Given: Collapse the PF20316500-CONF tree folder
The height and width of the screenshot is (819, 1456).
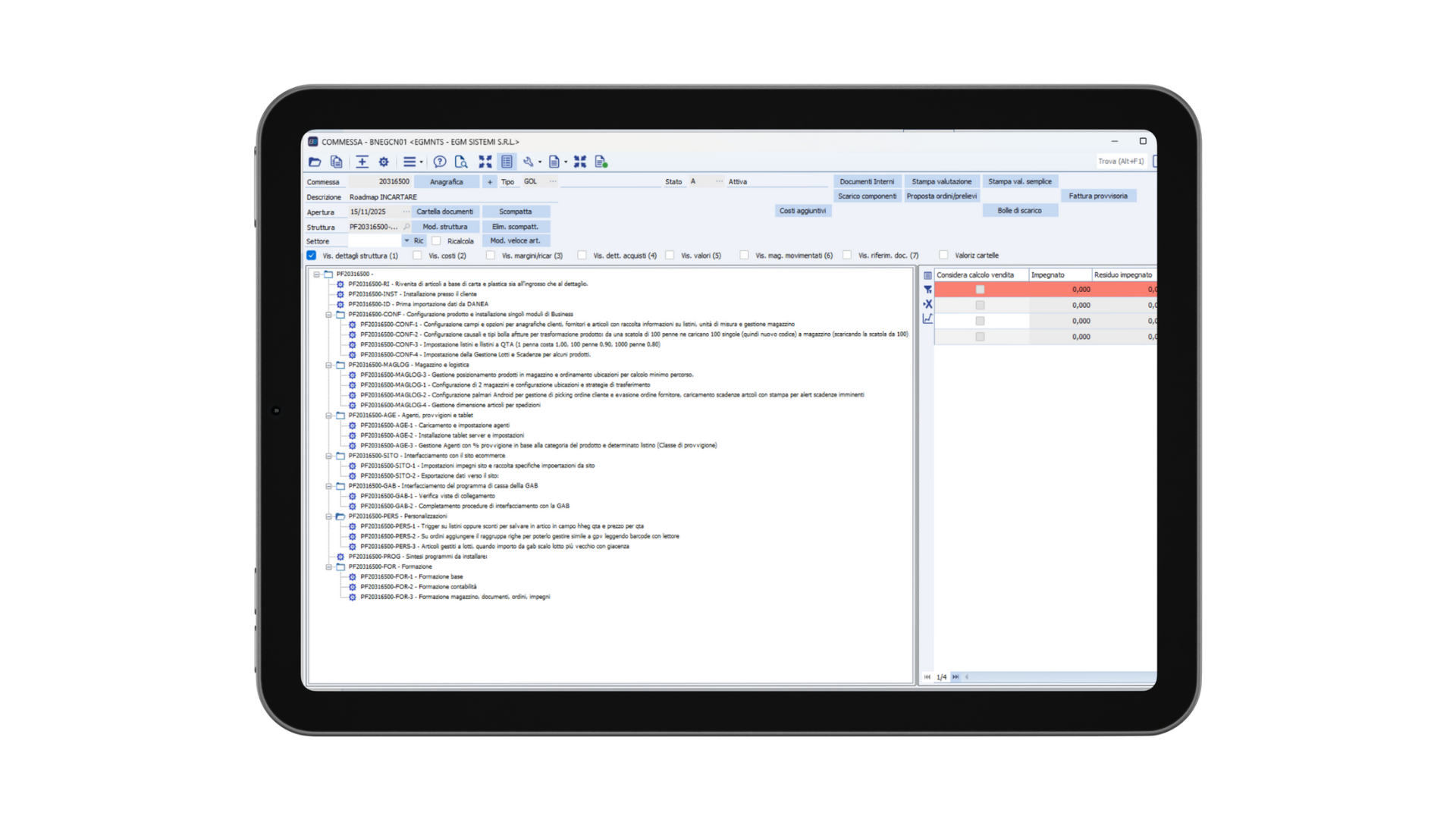Looking at the screenshot, I should 328,314.
